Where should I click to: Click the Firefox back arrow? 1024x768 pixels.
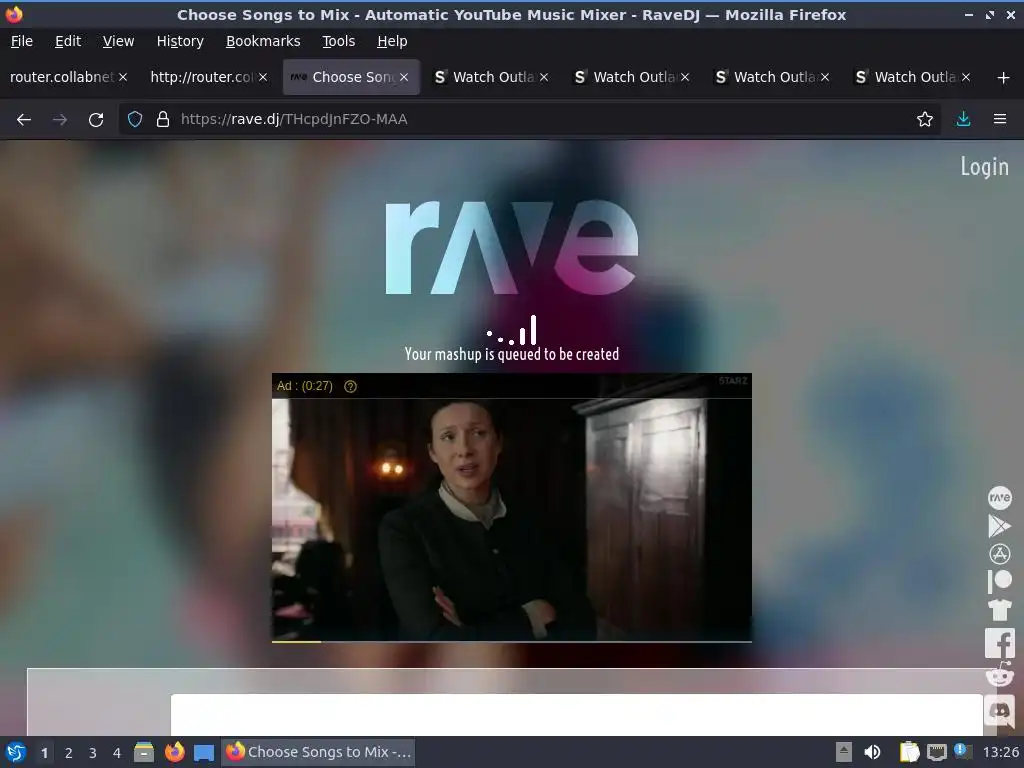(24, 120)
